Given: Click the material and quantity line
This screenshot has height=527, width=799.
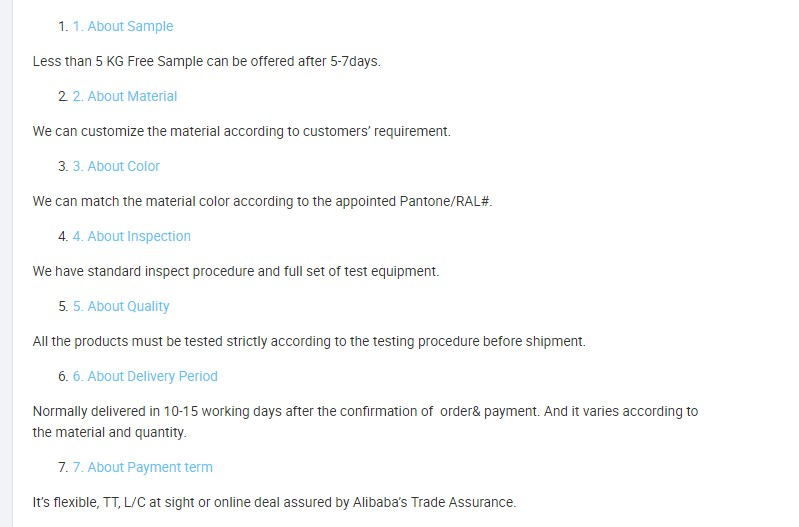Looking at the screenshot, I should pos(110,432).
